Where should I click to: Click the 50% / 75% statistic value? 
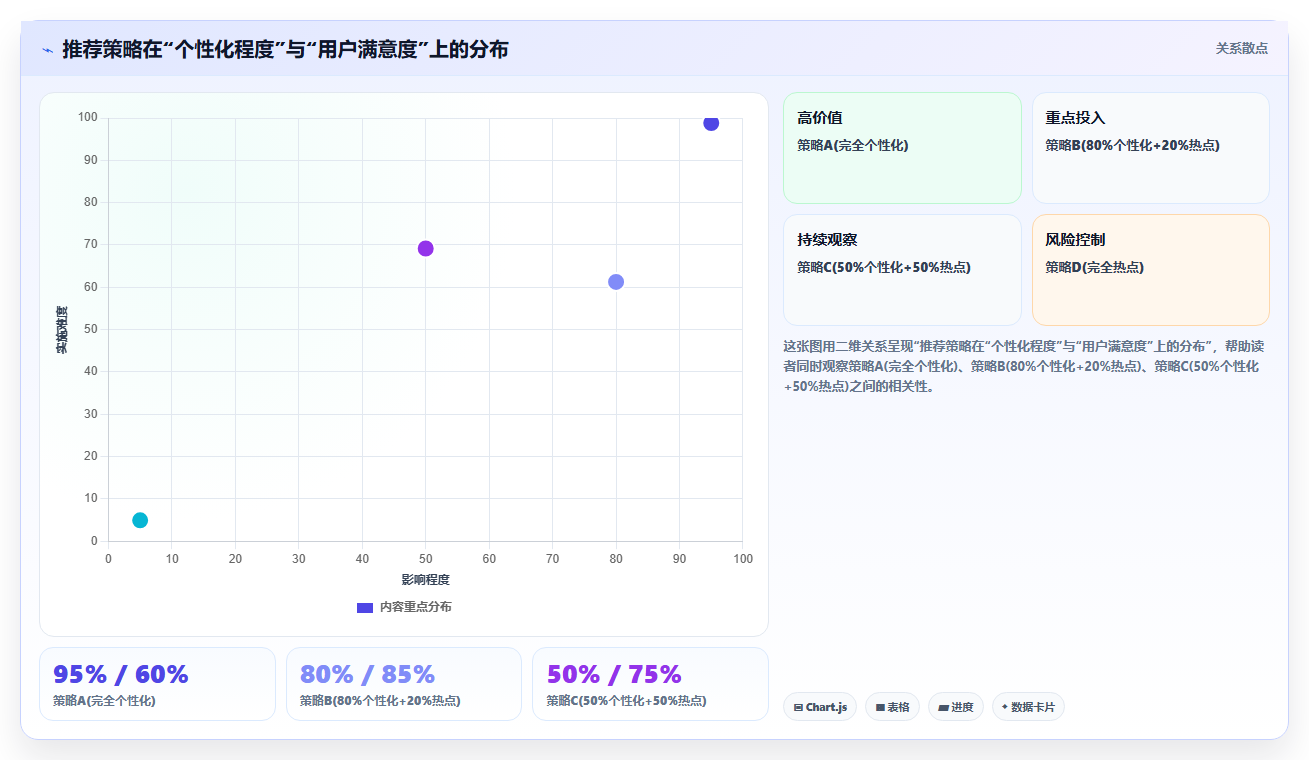(x=614, y=674)
